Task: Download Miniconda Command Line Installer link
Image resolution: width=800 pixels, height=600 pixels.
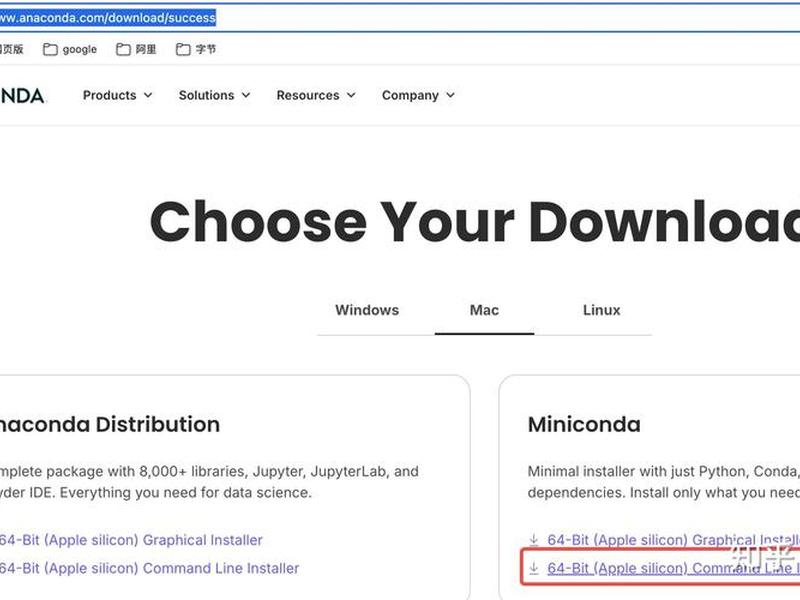Action: (x=673, y=568)
